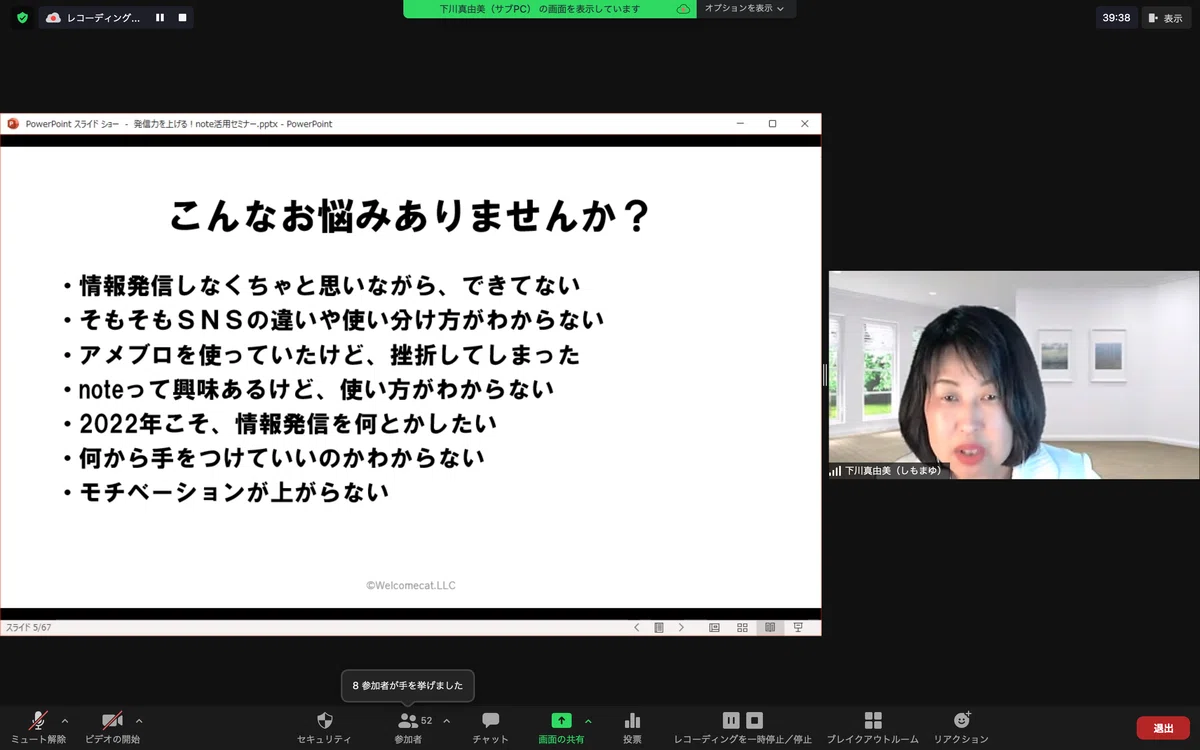Viewport: 1200px width, 750px height.
Task: Click the green encryption shield icon
Action: [22, 17]
